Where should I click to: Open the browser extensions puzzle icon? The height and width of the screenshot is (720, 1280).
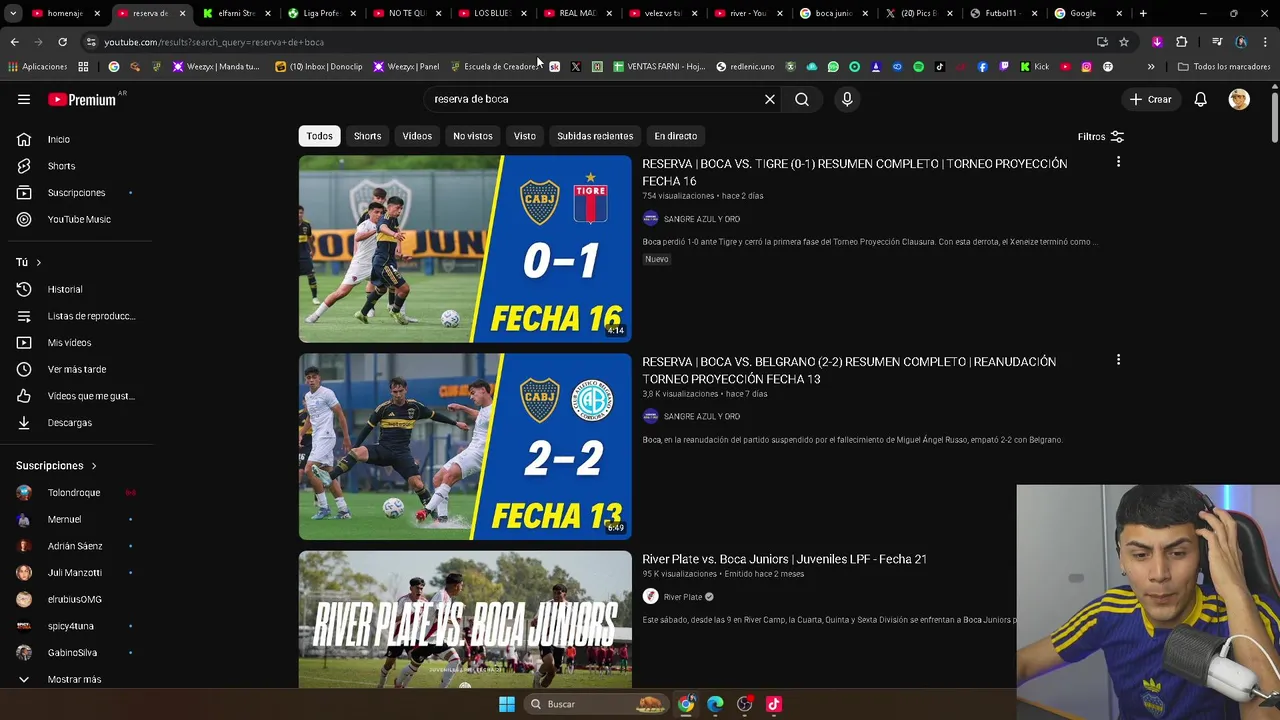click(1181, 42)
